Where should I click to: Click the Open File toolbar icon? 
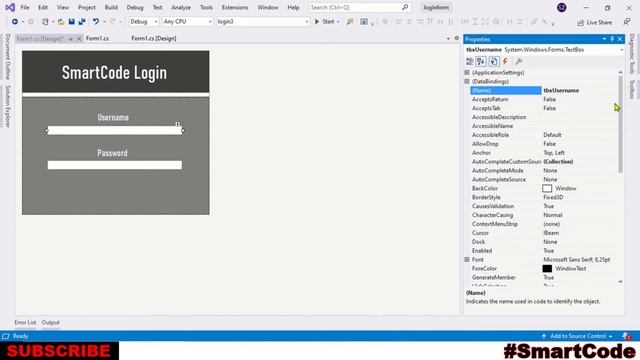point(61,22)
